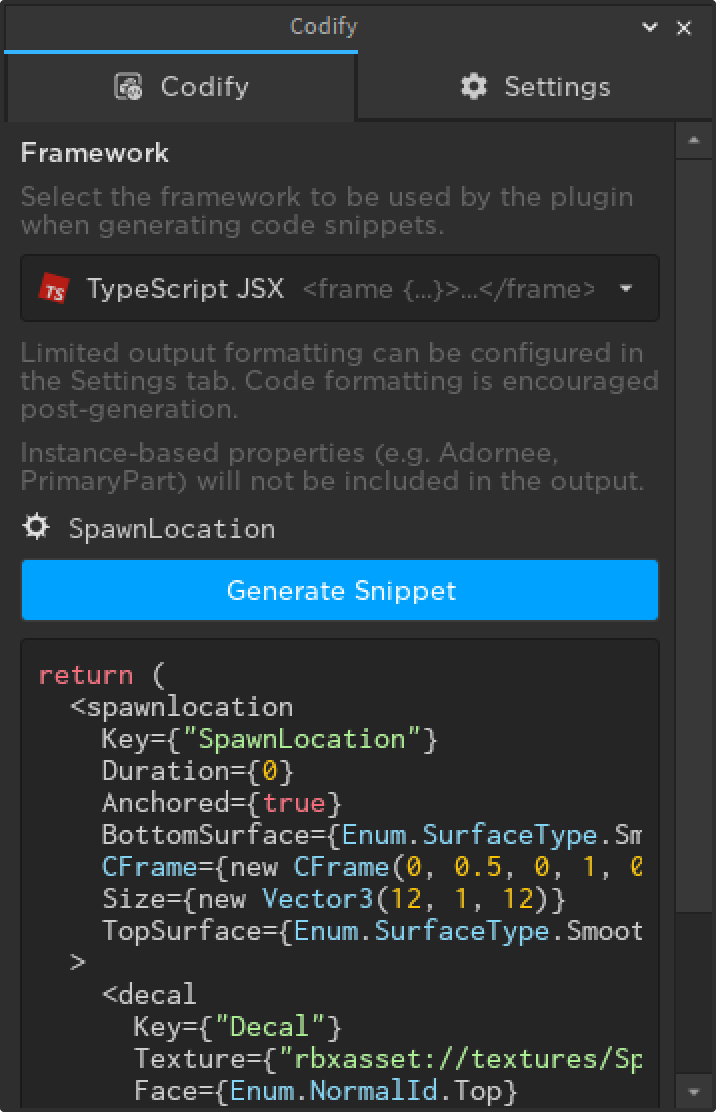Click the Framework heading
The image size is (716, 1112).
click(94, 152)
